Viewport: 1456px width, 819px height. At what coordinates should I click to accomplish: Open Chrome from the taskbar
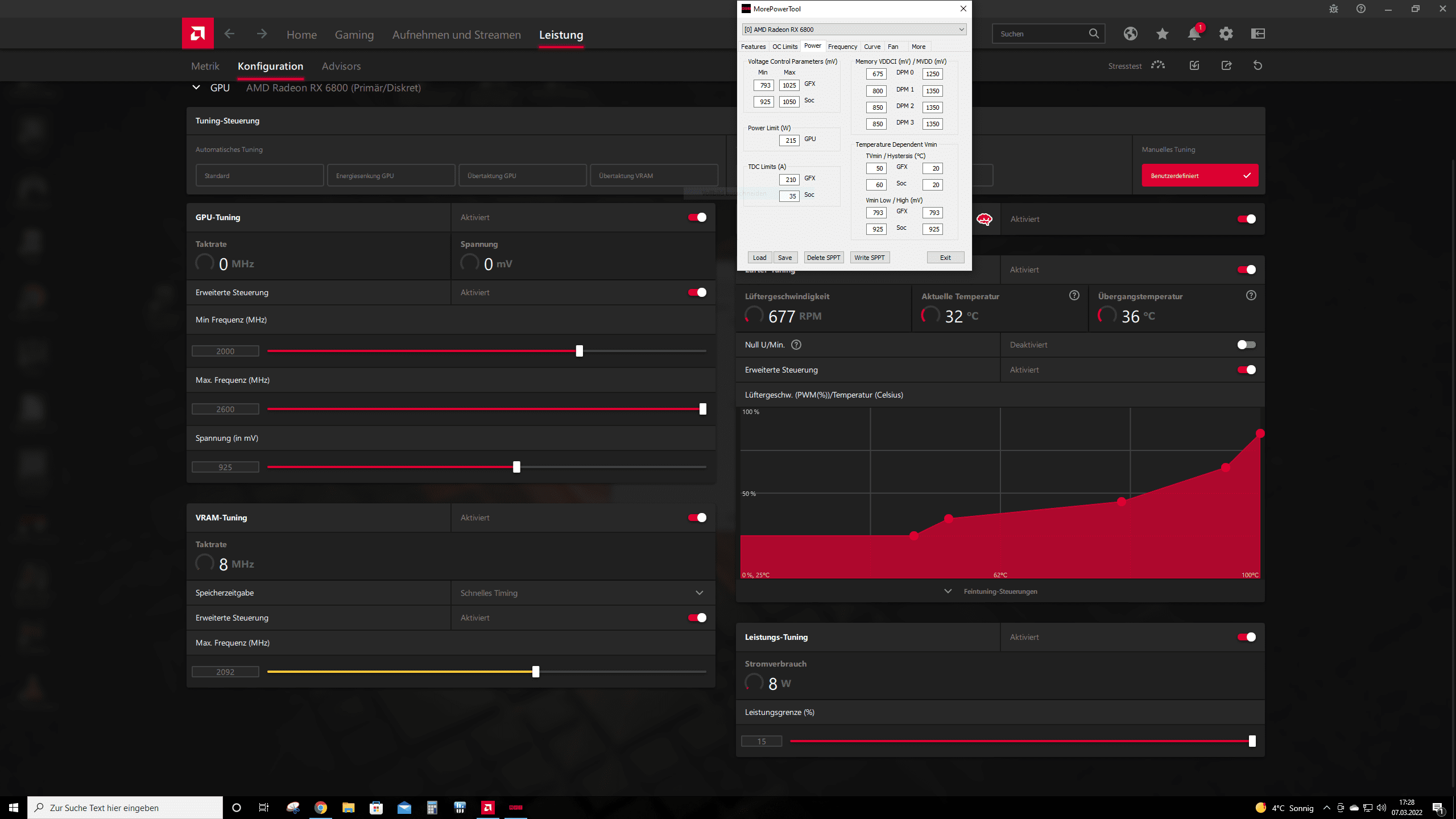(x=321, y=808)
